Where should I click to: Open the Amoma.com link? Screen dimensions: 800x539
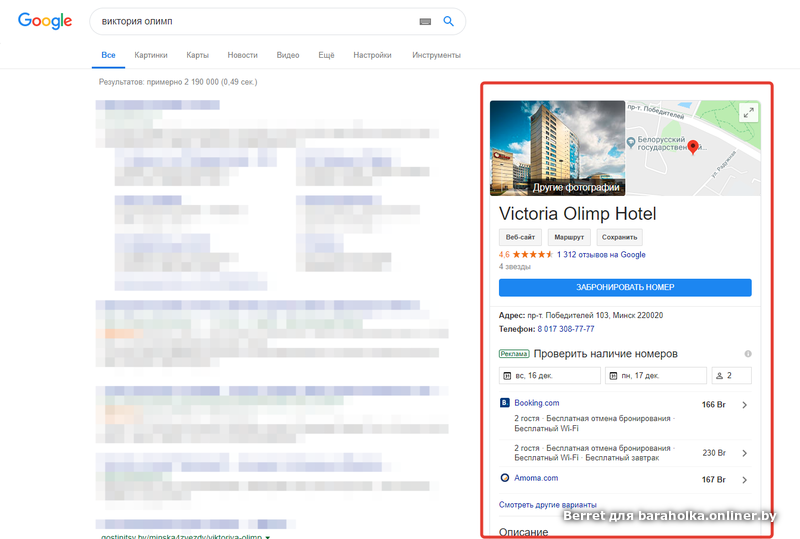[536, 478]
